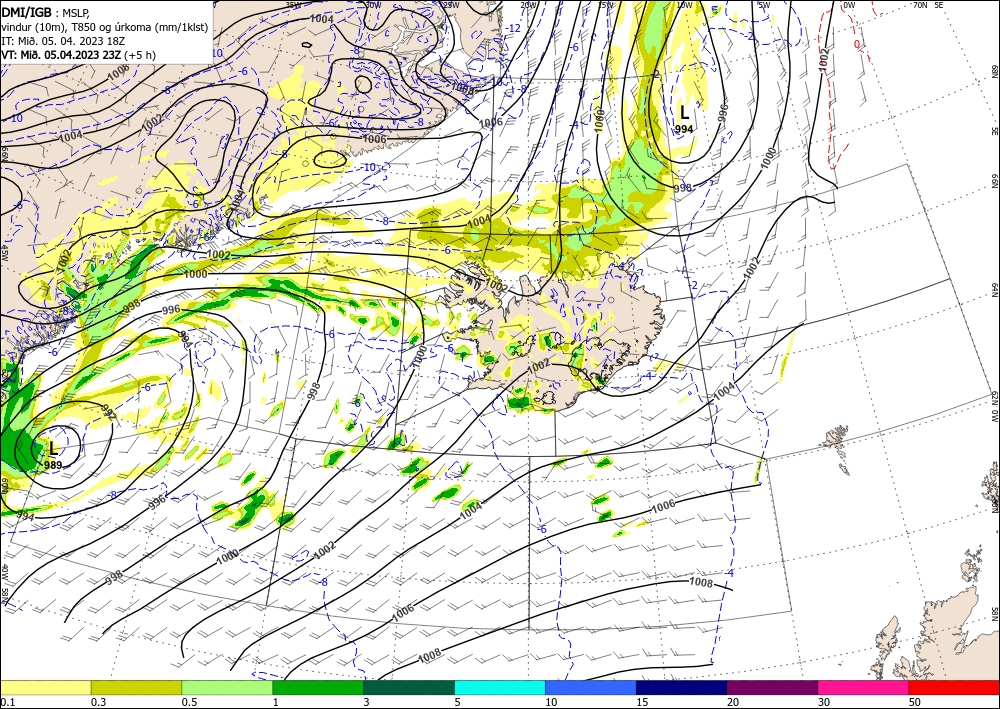Click the 'DMI/IGB' title text
This screenshot has width=1000, height=709.
[x=27, y=11]
